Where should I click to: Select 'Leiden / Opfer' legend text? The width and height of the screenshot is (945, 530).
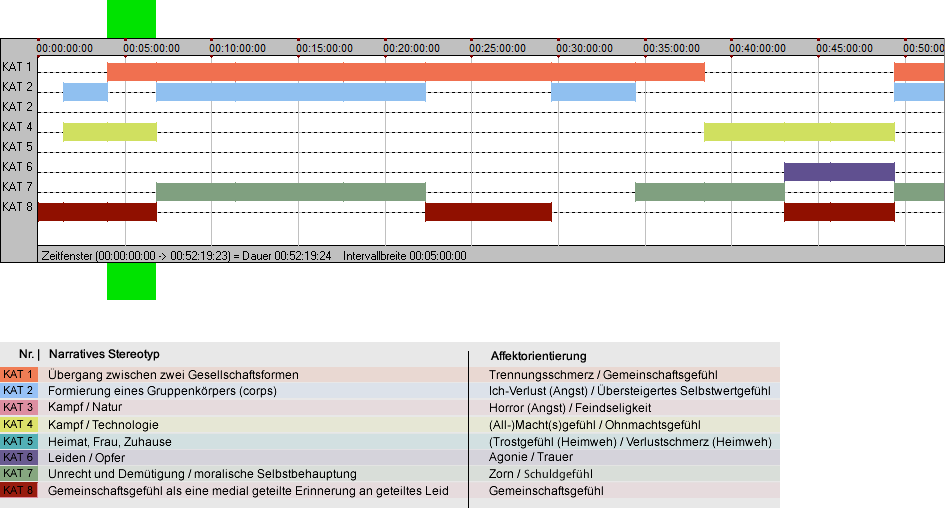tap(86, 458)
